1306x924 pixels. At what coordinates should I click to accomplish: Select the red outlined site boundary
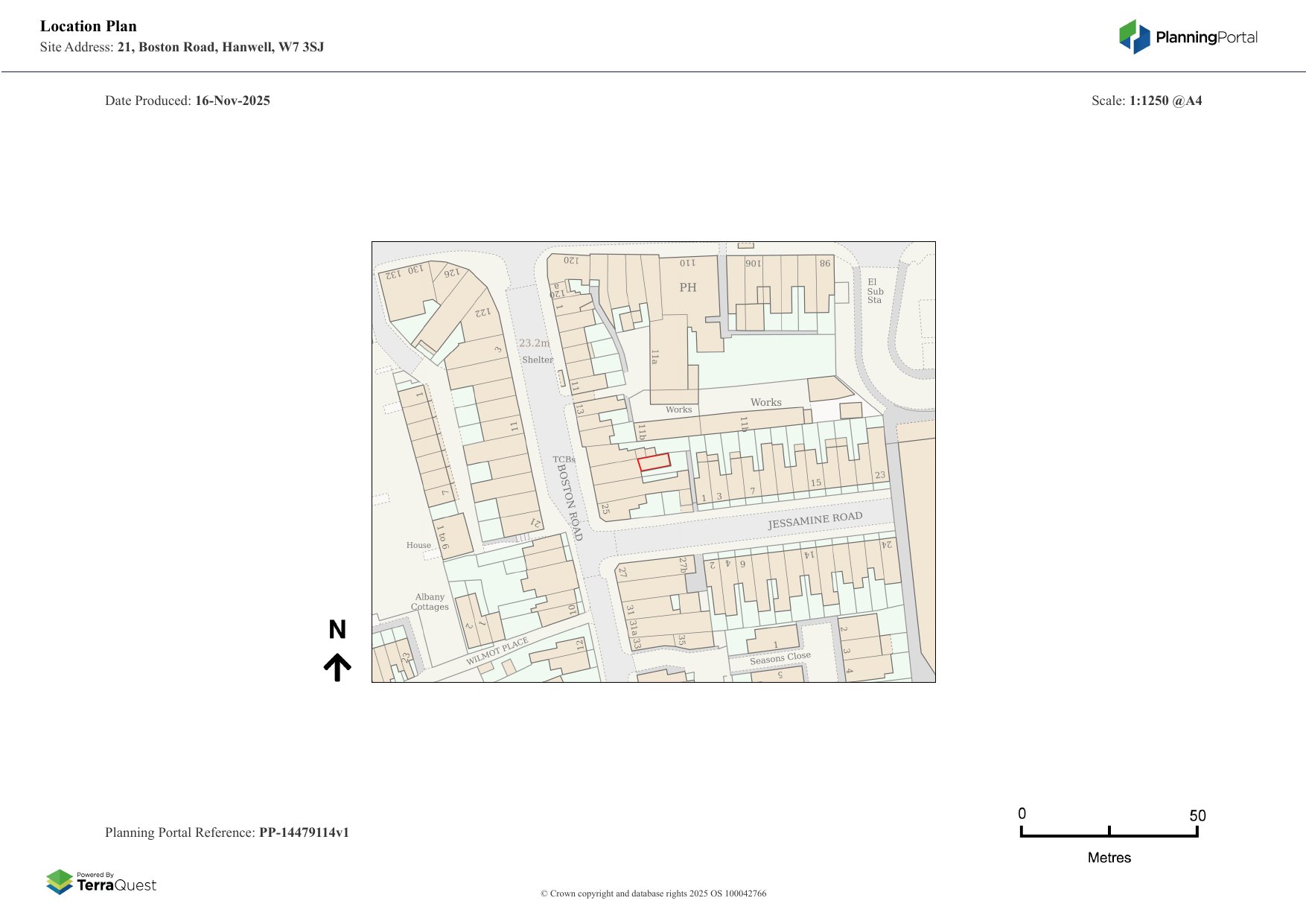(x=654, y=462)
